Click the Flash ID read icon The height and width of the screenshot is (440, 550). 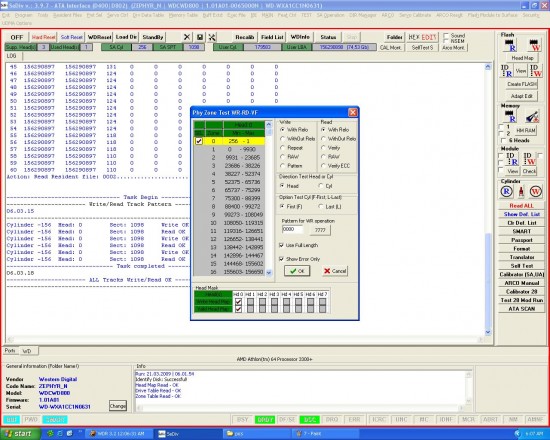click(506, 71)
